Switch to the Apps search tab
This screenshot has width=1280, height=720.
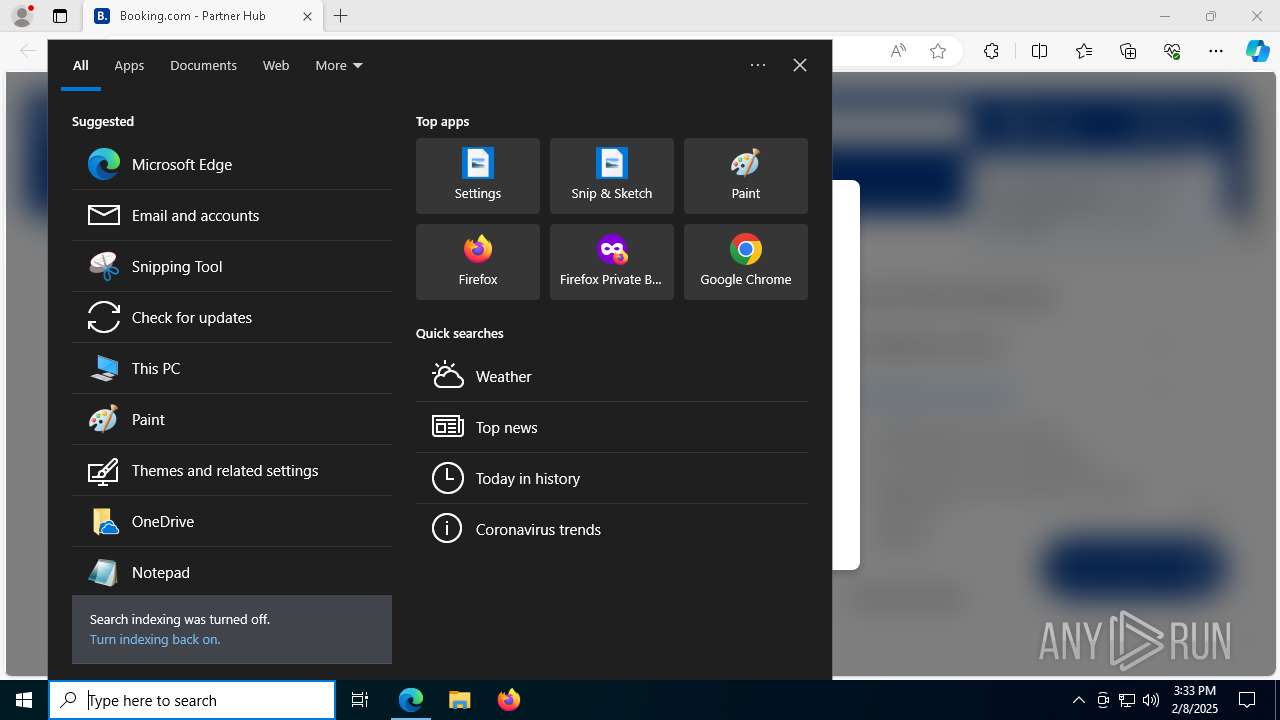point(129,65)
